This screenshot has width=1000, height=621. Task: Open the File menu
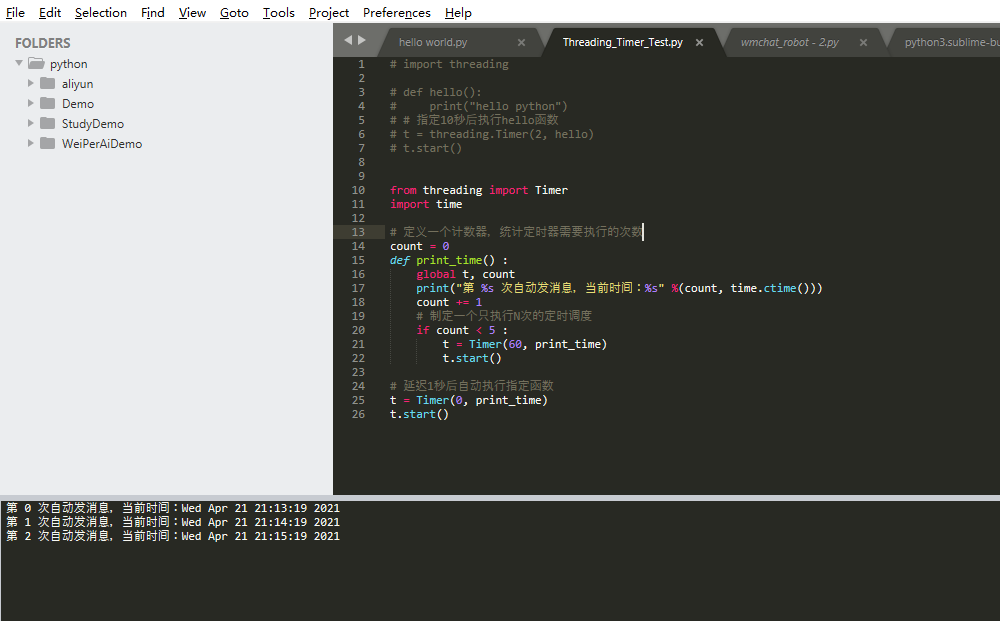[15, 13]
